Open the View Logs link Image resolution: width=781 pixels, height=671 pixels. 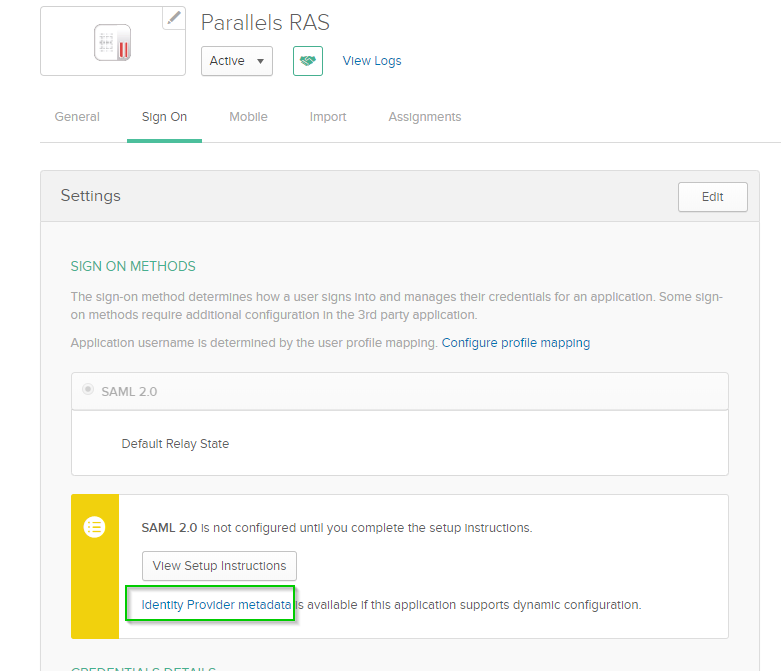372,61
